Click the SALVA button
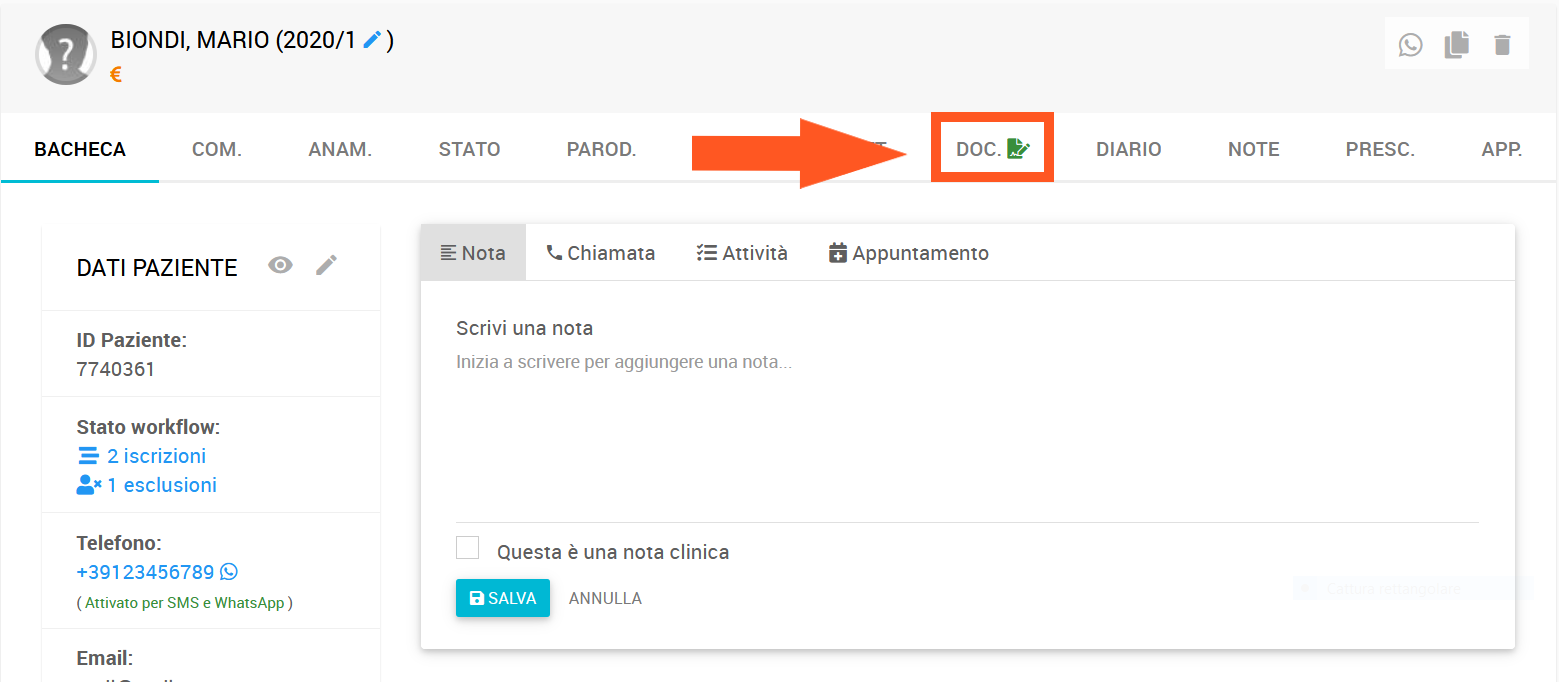 pos(503,598)
